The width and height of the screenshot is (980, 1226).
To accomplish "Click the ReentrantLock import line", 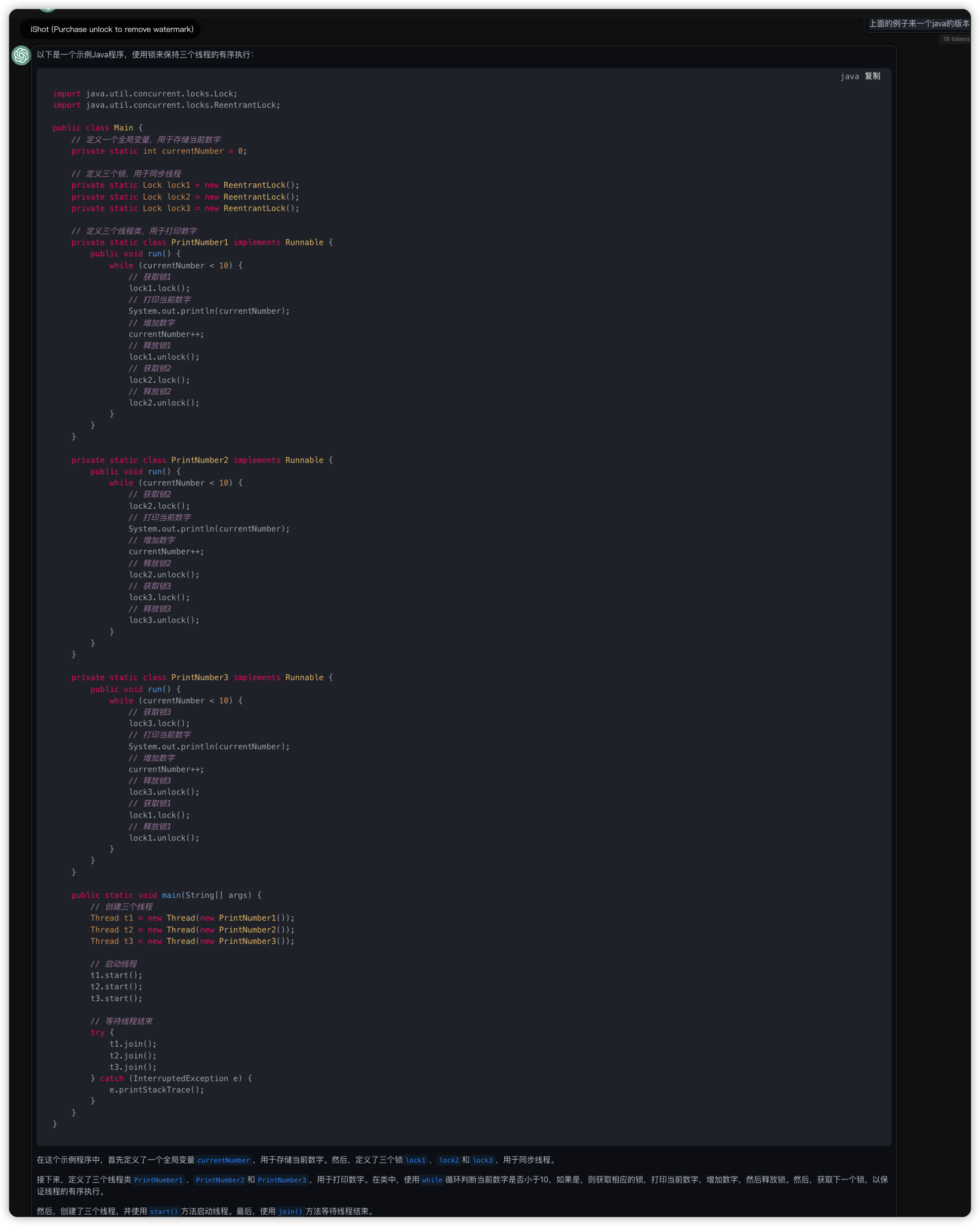I will pos(166,105).
